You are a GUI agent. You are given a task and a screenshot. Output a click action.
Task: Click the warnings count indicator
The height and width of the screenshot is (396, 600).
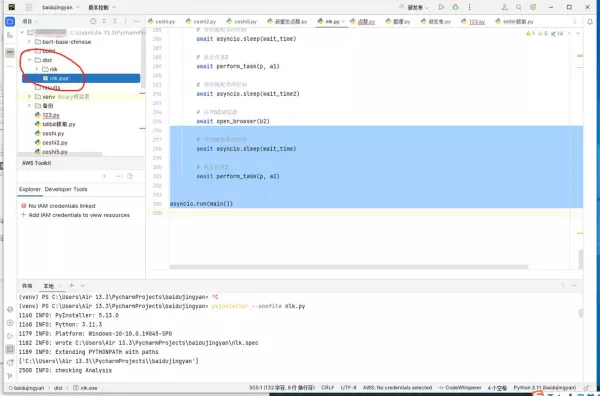530,34
